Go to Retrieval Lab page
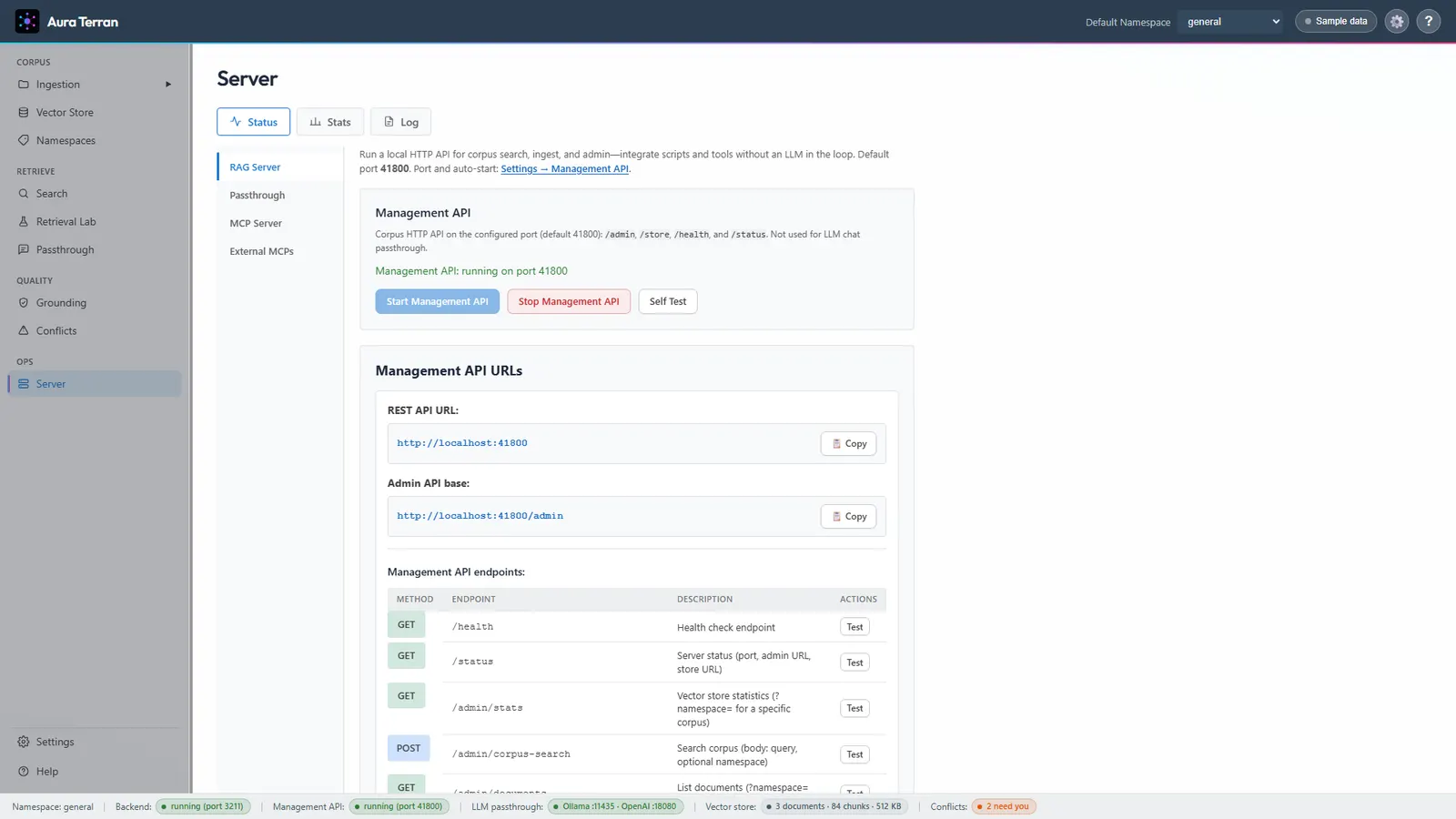 (x=95, y=222)
